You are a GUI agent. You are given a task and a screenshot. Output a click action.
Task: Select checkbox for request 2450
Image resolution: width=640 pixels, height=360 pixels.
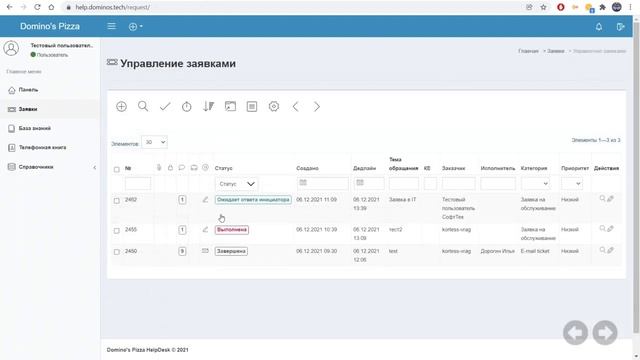pyautogui.click(x=117, y=252)
